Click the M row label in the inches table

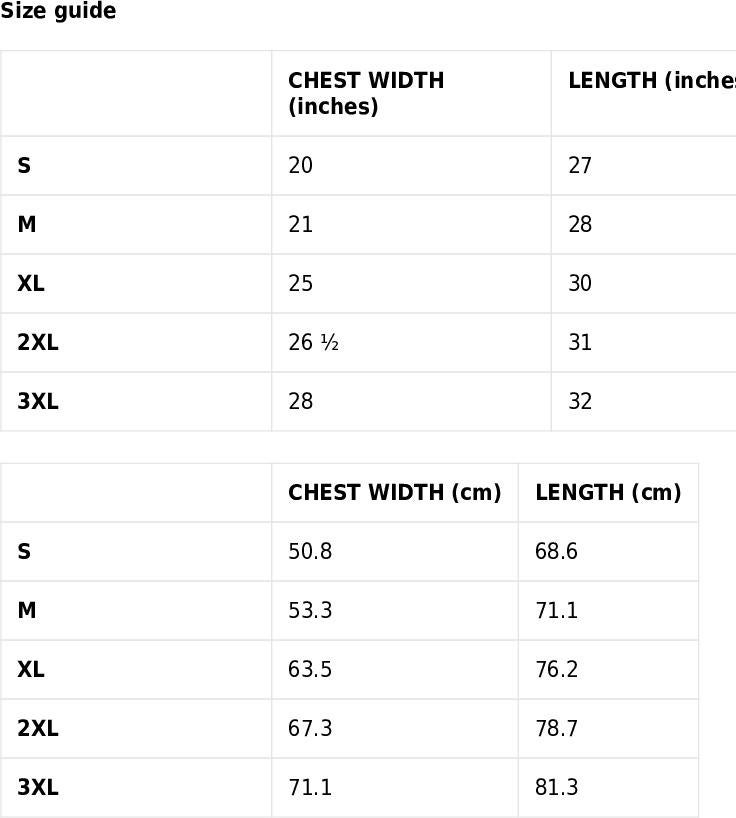(x=27, y=224)
